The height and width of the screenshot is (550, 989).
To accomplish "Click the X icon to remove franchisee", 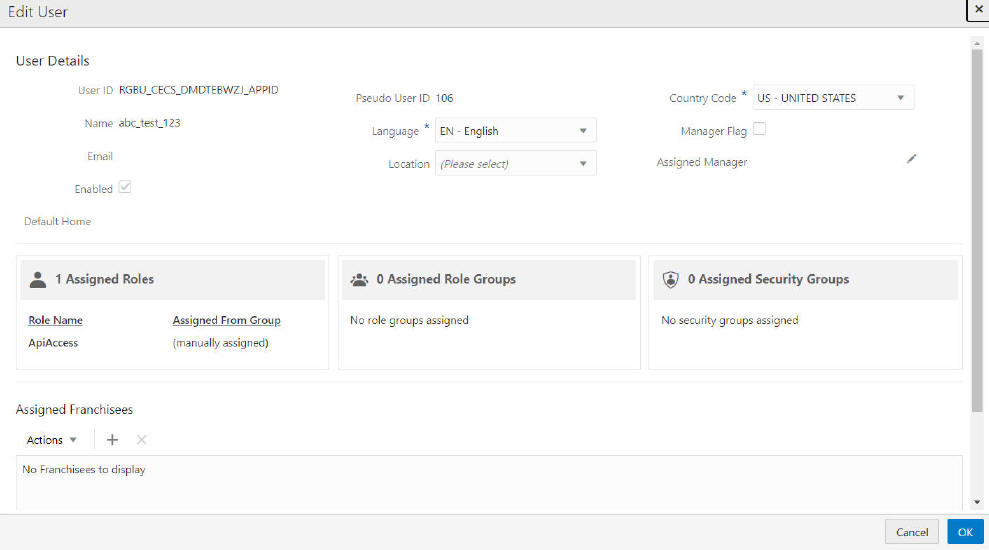I will click(x=141, y=440).
